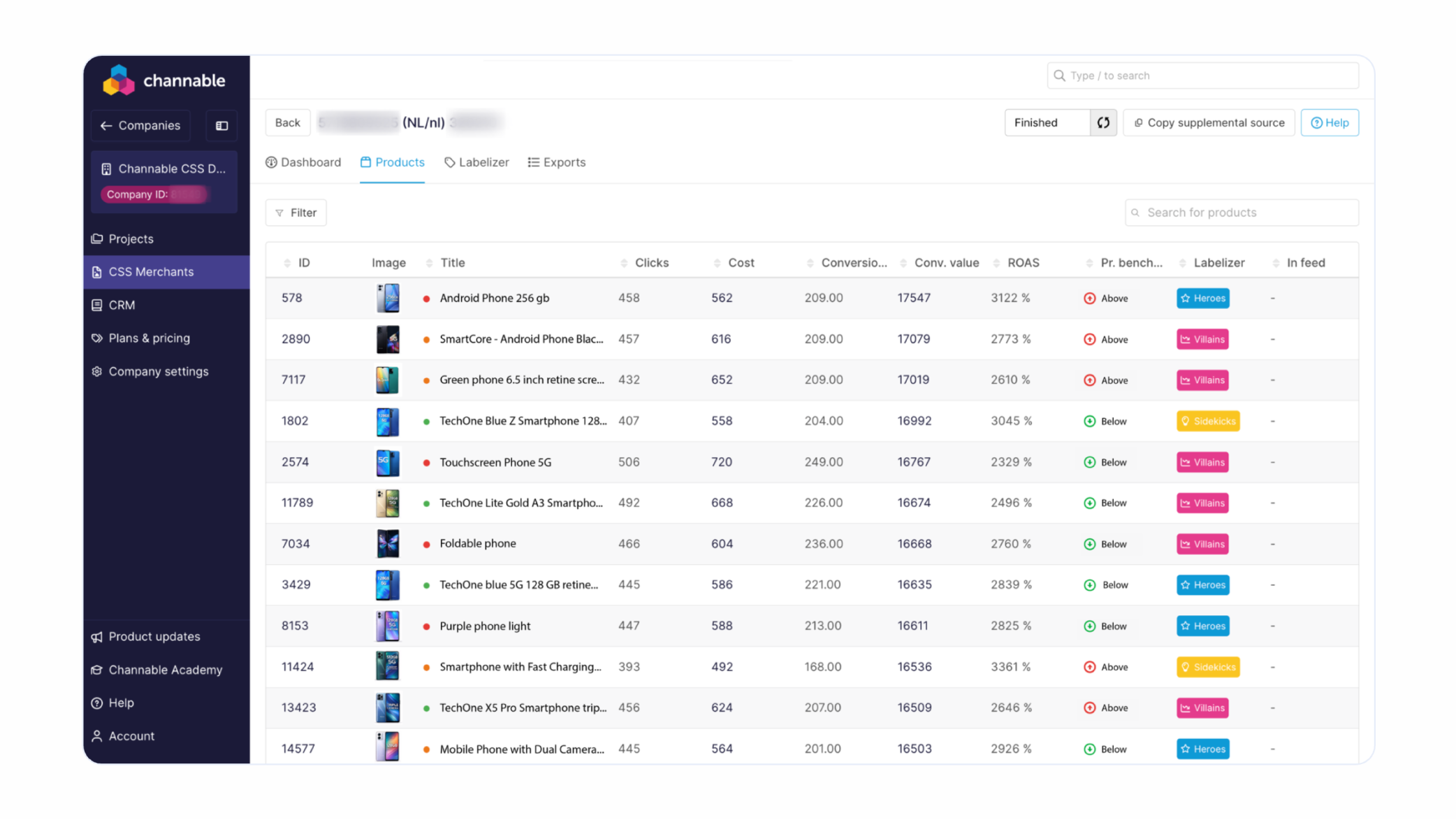Click Heroes label on row 578
The image size is (1456, 820).
[1203, 298]
